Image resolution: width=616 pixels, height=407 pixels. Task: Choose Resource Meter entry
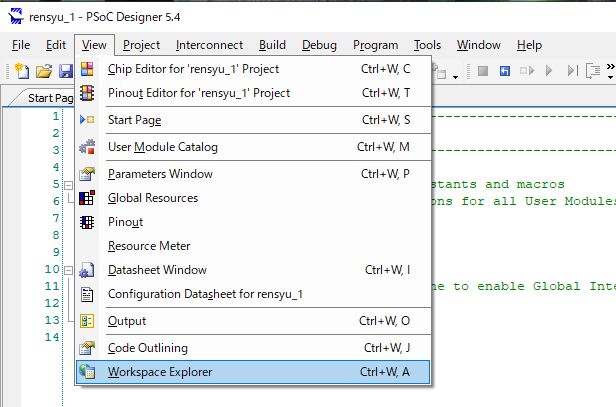[253, 246]
